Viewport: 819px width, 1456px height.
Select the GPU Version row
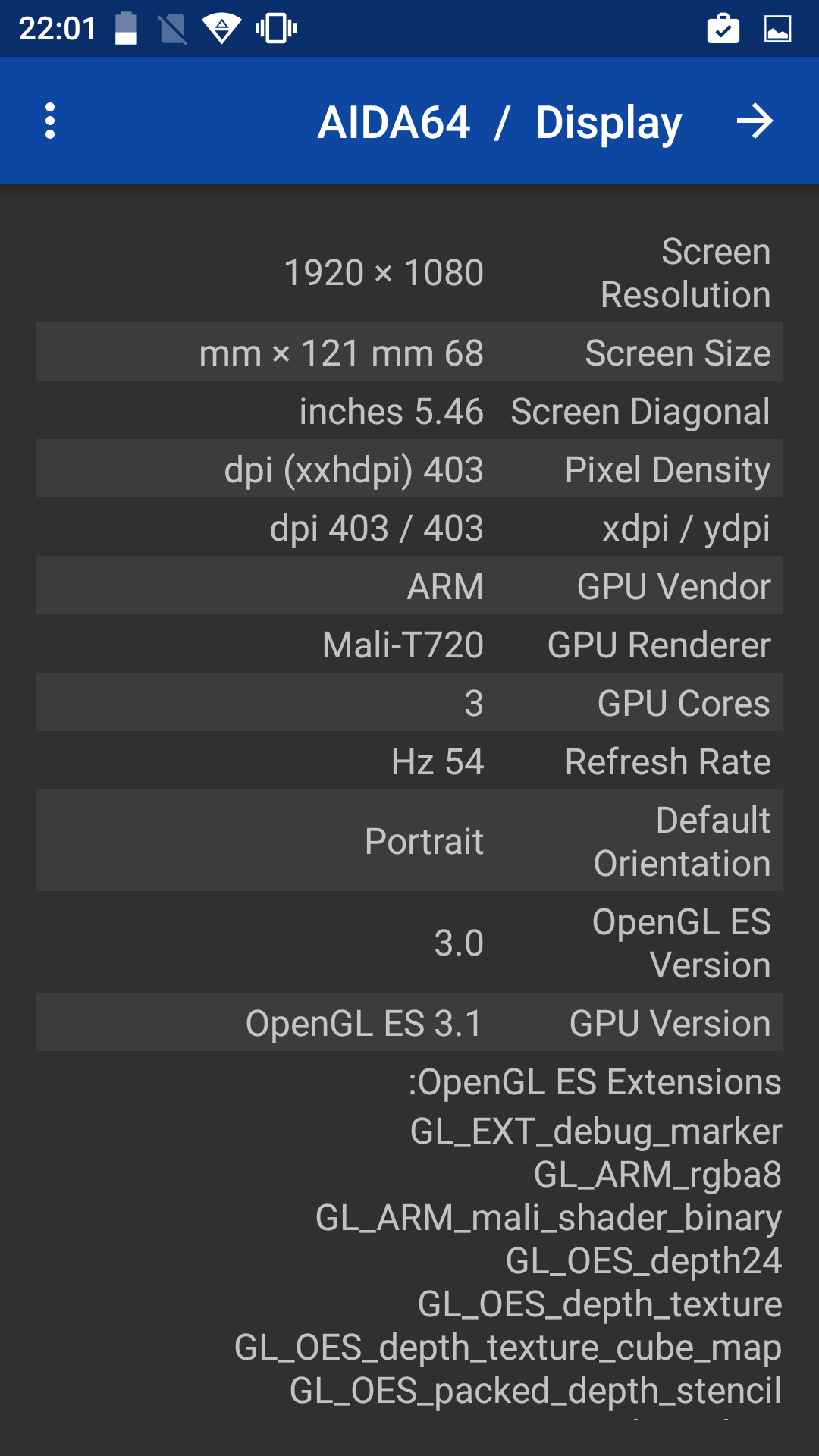pos(409,1023)
